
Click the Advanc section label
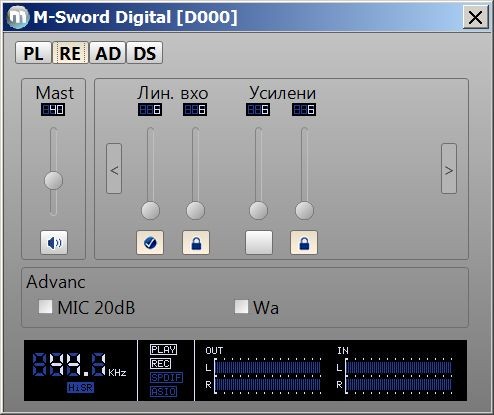[56, 282]
